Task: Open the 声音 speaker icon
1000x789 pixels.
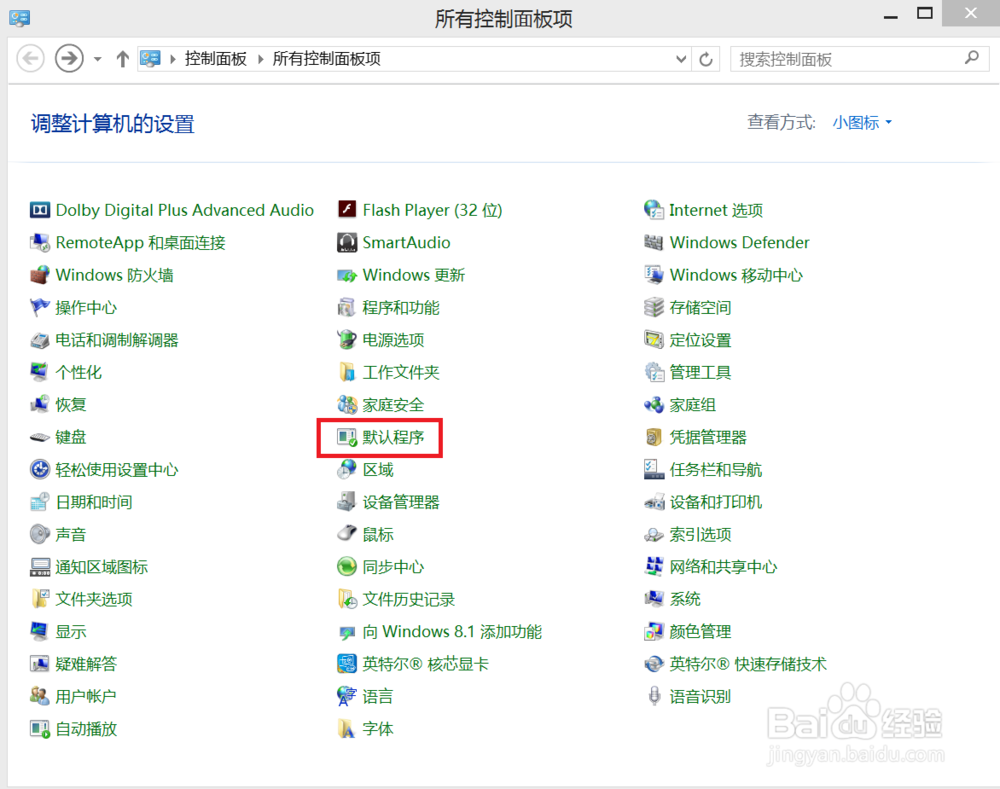Action: click(x=40, y=535)
